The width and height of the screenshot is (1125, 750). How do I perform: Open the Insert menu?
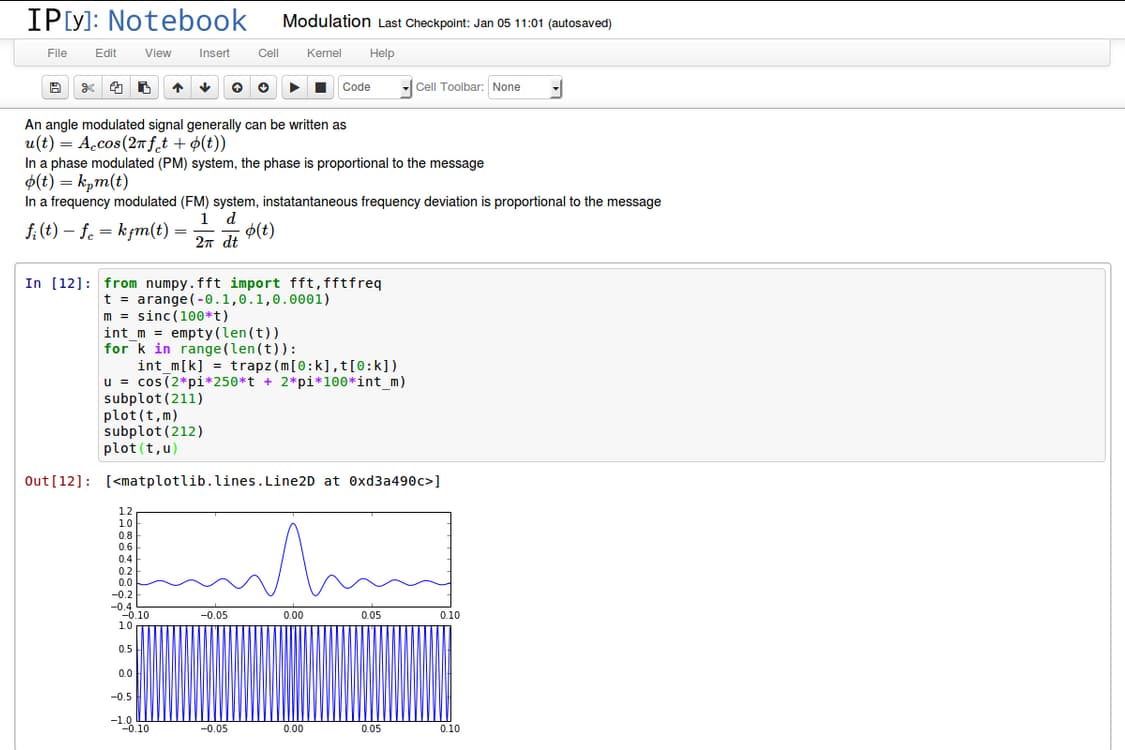tap(214, 53)
